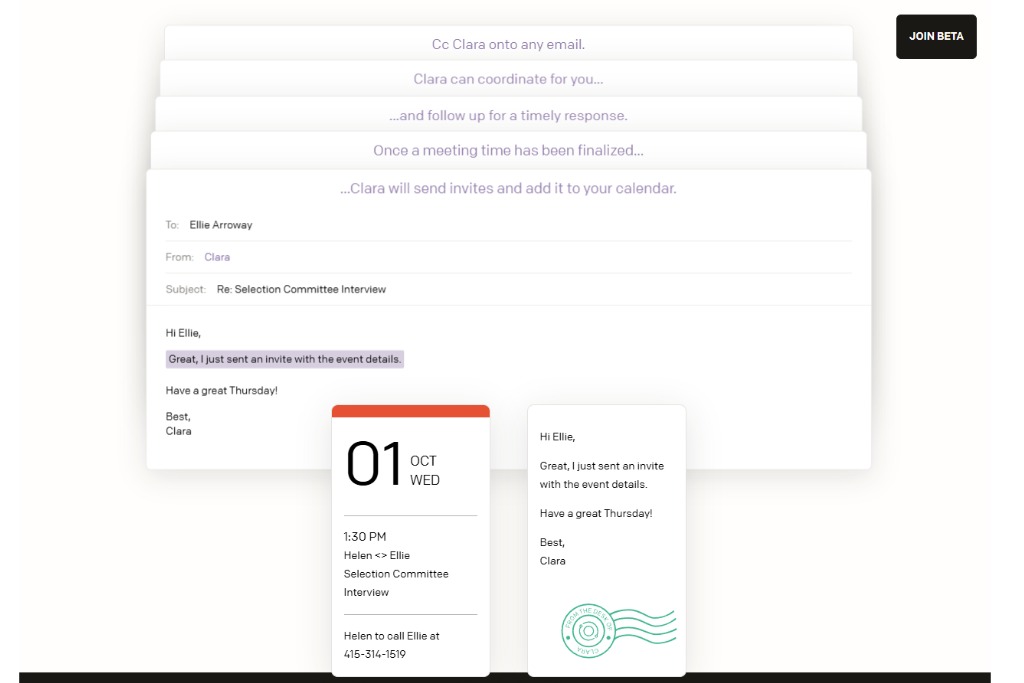Click the "OCT WED" label on calendar card
Screen dimensions: 1024x683
[x=424, y=470]
